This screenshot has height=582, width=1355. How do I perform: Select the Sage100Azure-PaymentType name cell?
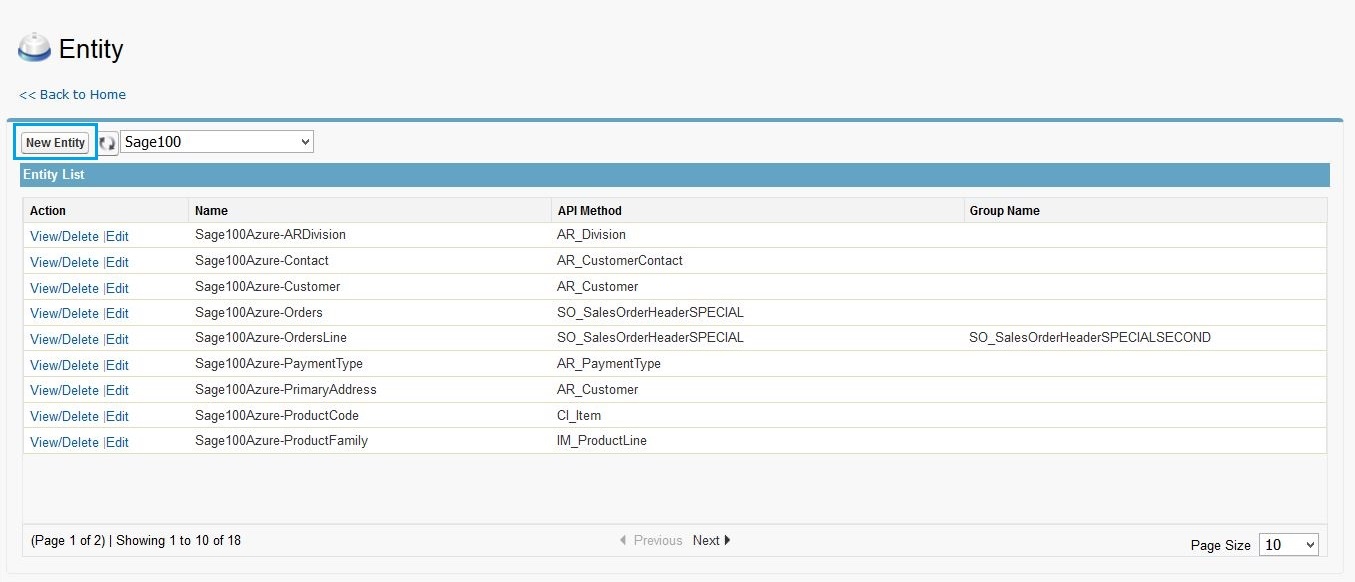pyautogui.click(x=370, y=363)
